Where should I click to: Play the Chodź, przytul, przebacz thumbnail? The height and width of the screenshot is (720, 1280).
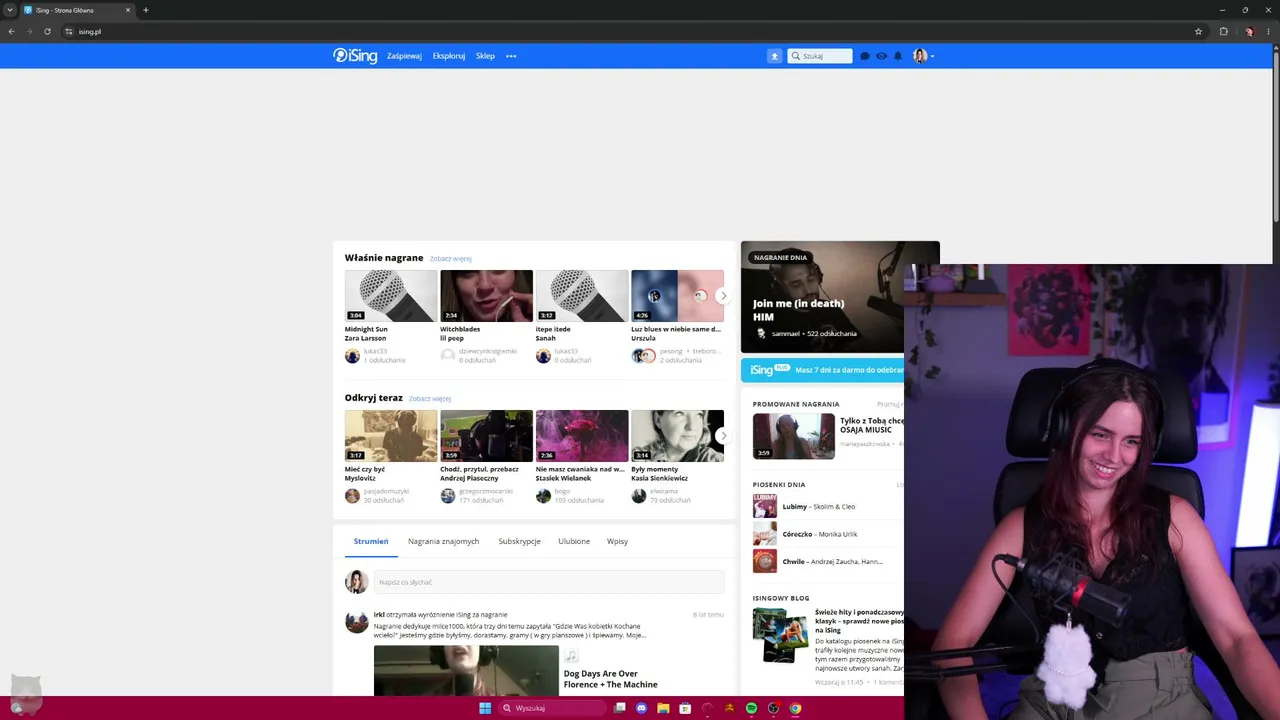[486, 436]
